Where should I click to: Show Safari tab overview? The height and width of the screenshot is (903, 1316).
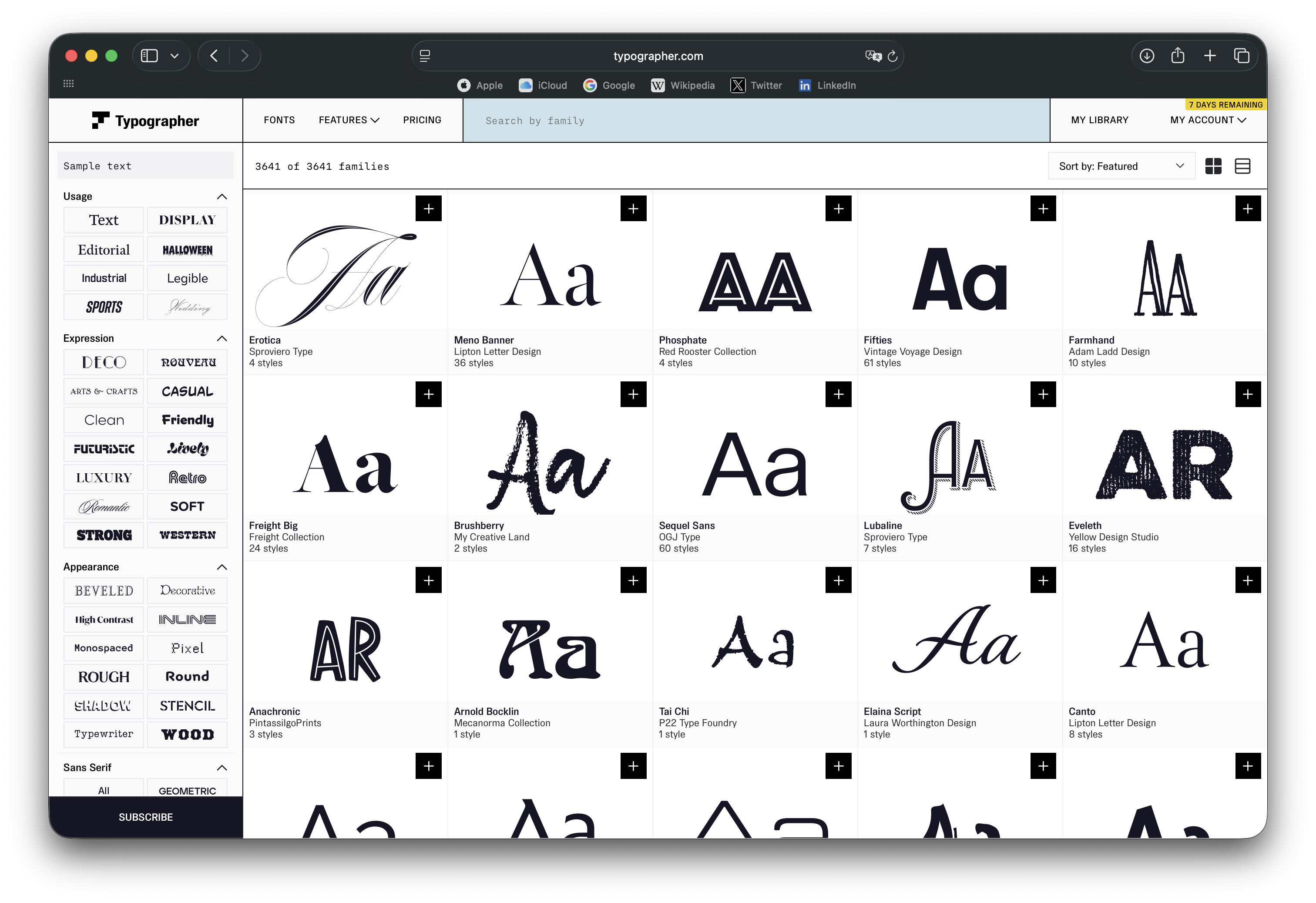(x=1241, y=56)
